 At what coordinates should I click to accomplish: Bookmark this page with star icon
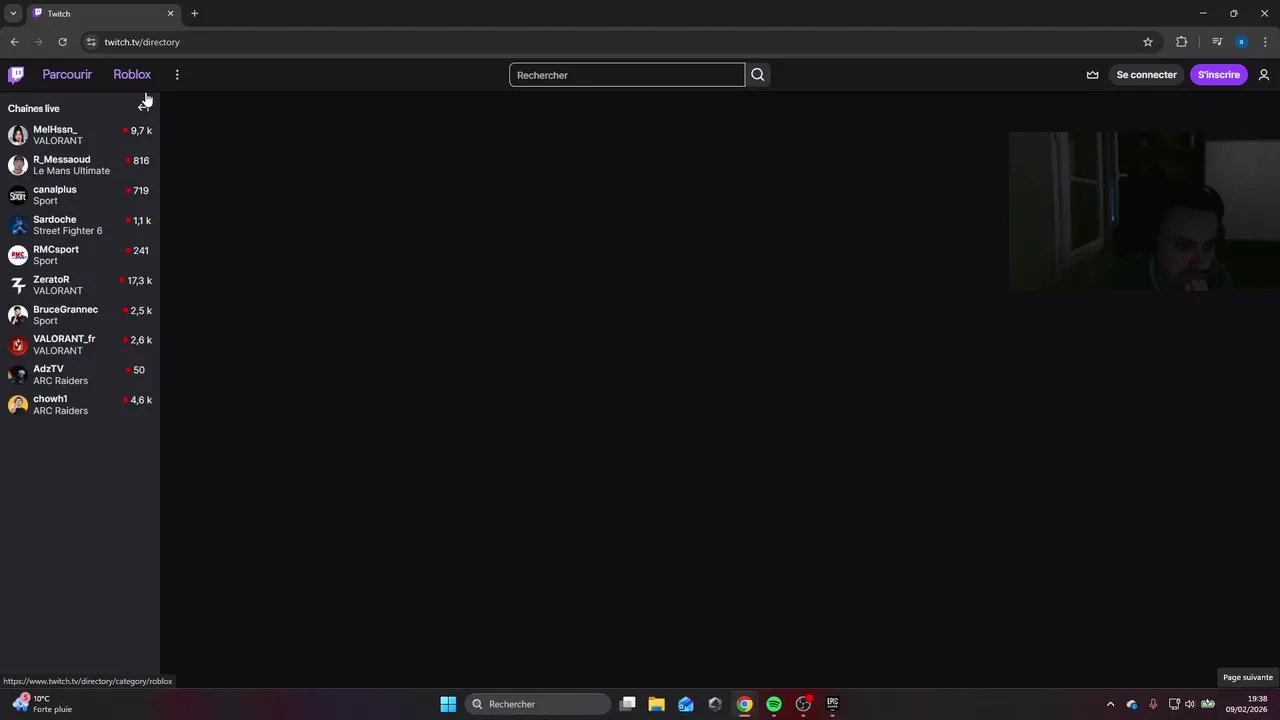point(1148,42)
